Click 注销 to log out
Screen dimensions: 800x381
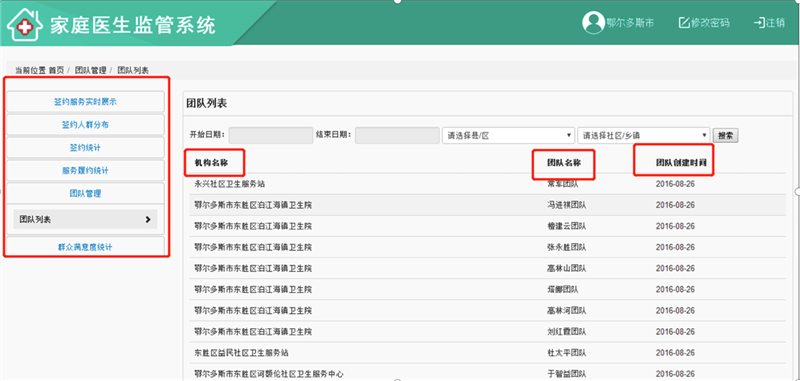click(x=775, y=23)
